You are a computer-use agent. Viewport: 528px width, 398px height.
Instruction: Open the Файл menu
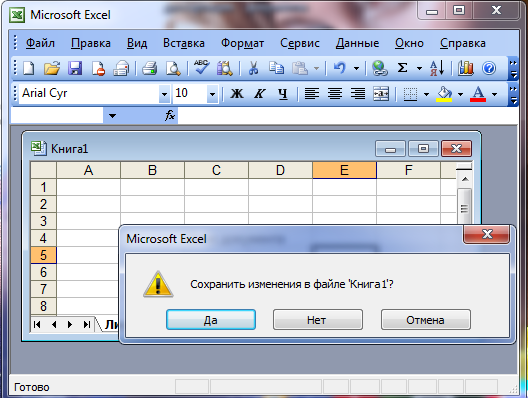point(40,43)
